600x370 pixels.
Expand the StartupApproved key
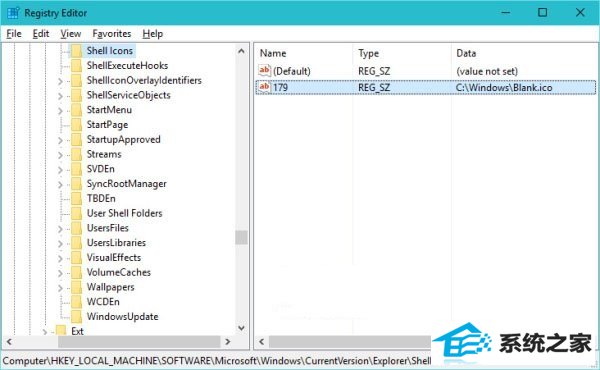coord(60,140)
